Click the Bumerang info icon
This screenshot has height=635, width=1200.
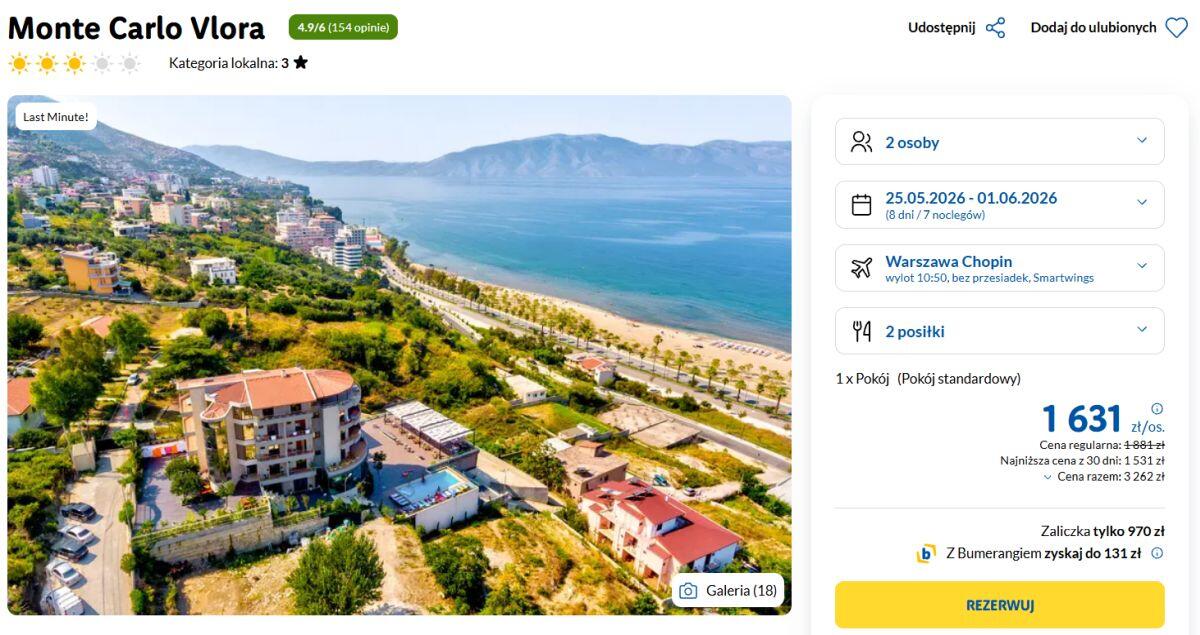[x=1157, y=553]
